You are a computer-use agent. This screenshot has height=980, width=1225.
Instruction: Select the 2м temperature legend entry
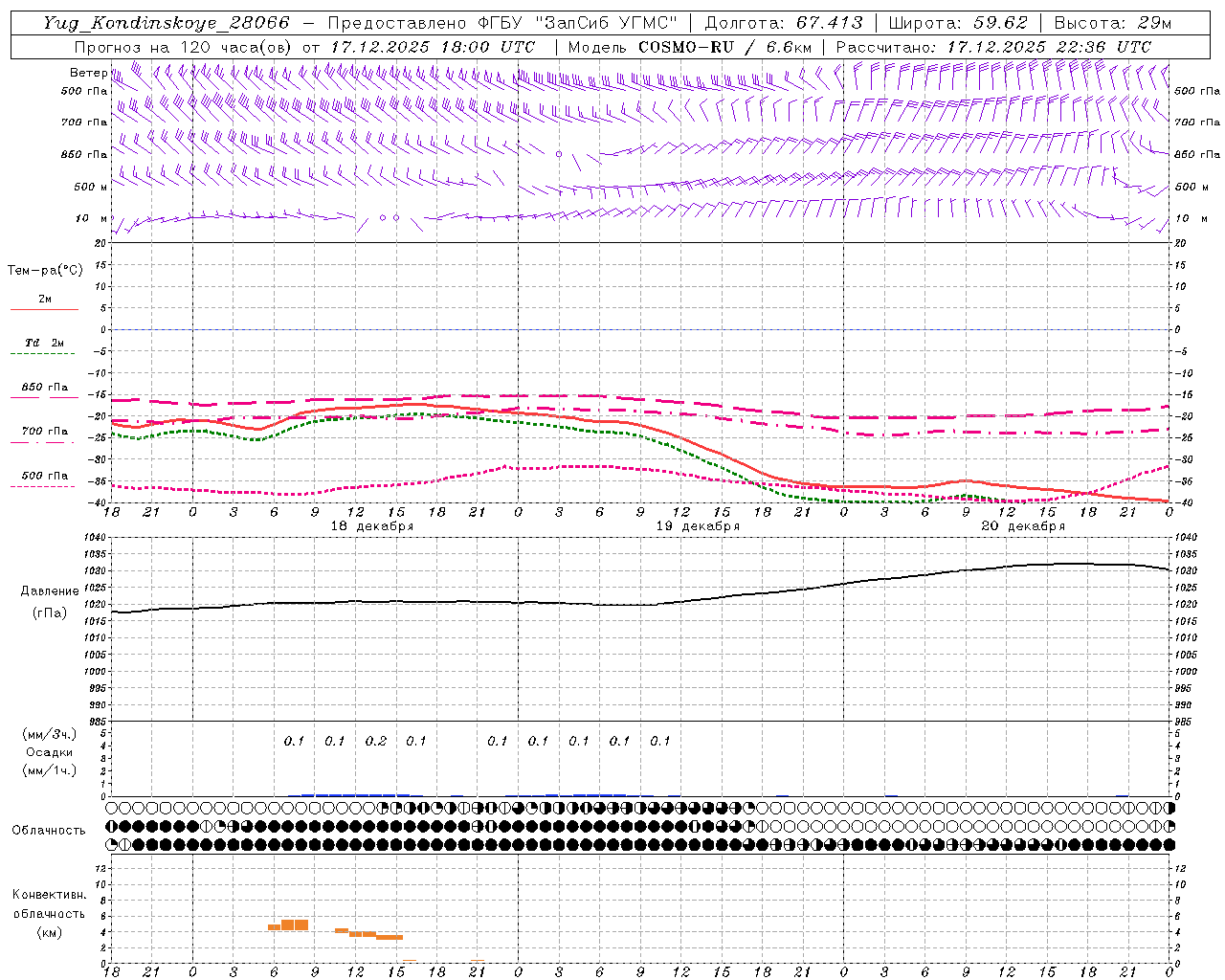[x=45, y=300]
